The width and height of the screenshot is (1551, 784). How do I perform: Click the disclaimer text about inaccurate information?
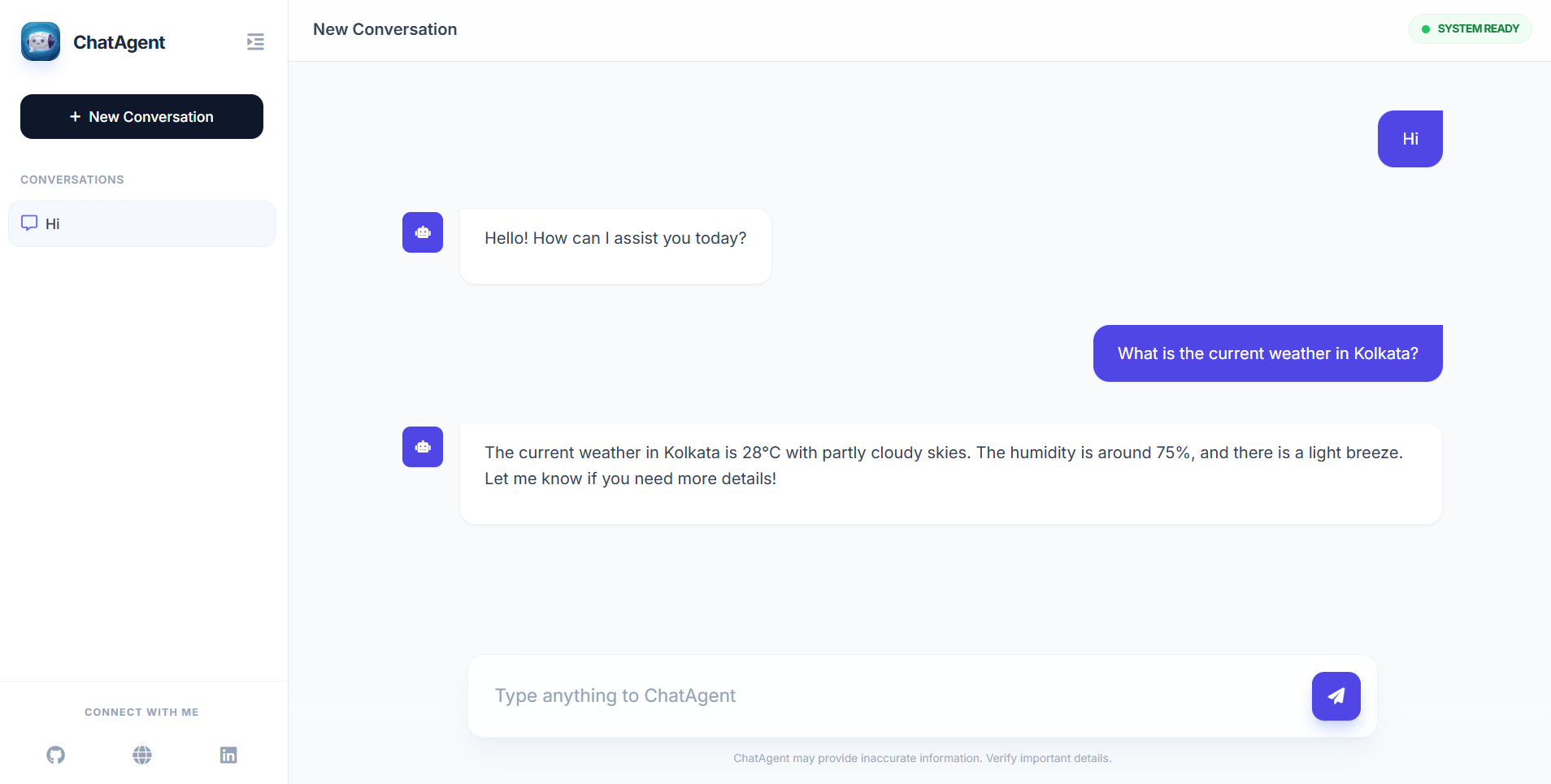point(922,758)
